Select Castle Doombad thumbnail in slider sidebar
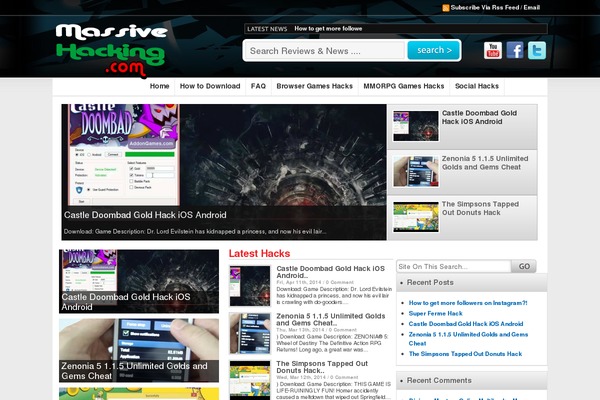 pos(416,126)
